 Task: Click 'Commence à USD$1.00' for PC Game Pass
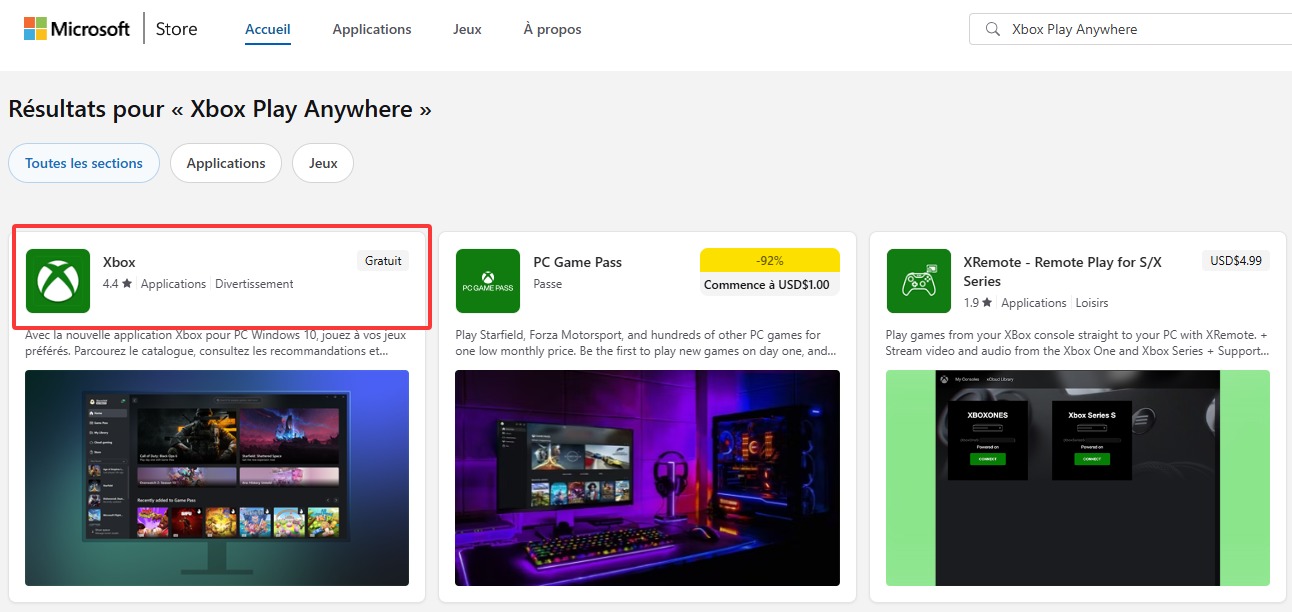(770, 284)
